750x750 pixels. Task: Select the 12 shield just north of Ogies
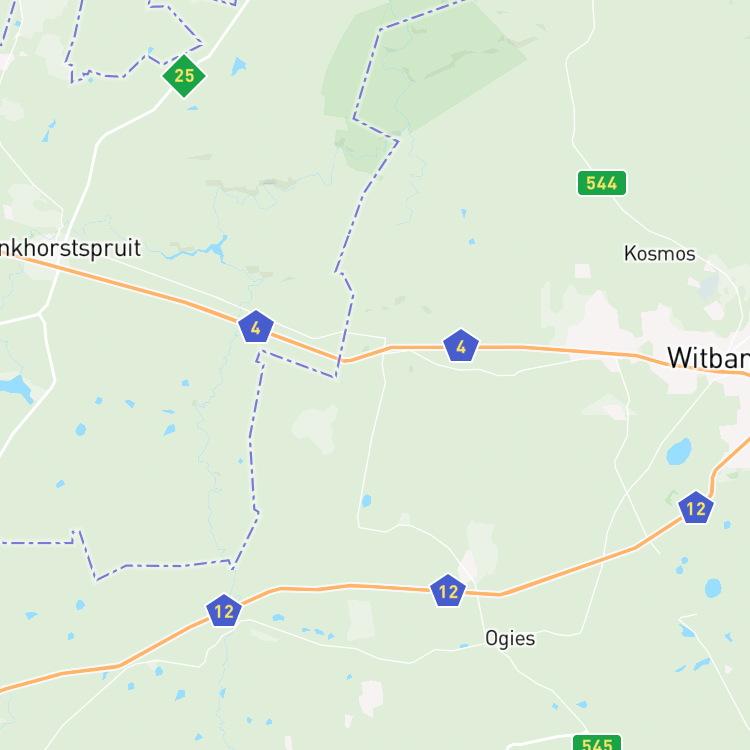tap(448, 591)
